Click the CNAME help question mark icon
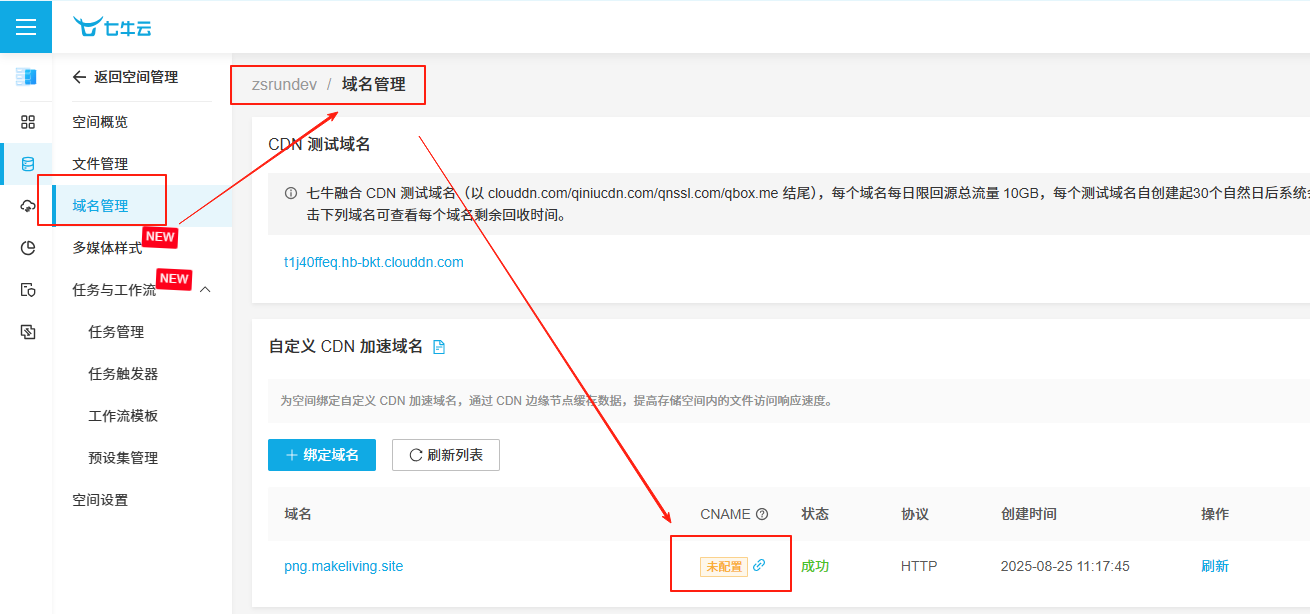 (762, 514)
